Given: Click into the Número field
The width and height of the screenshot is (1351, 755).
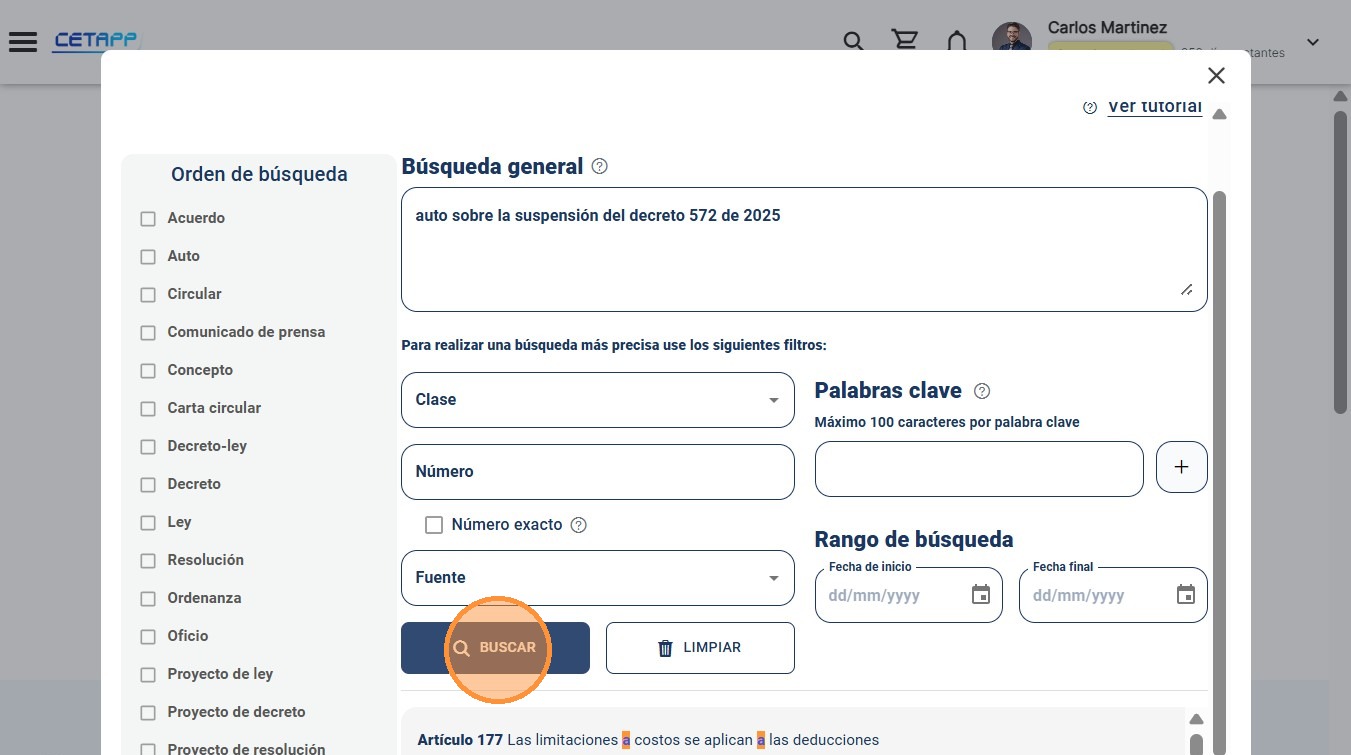Looking at the screenshot, I should (598, 472).
